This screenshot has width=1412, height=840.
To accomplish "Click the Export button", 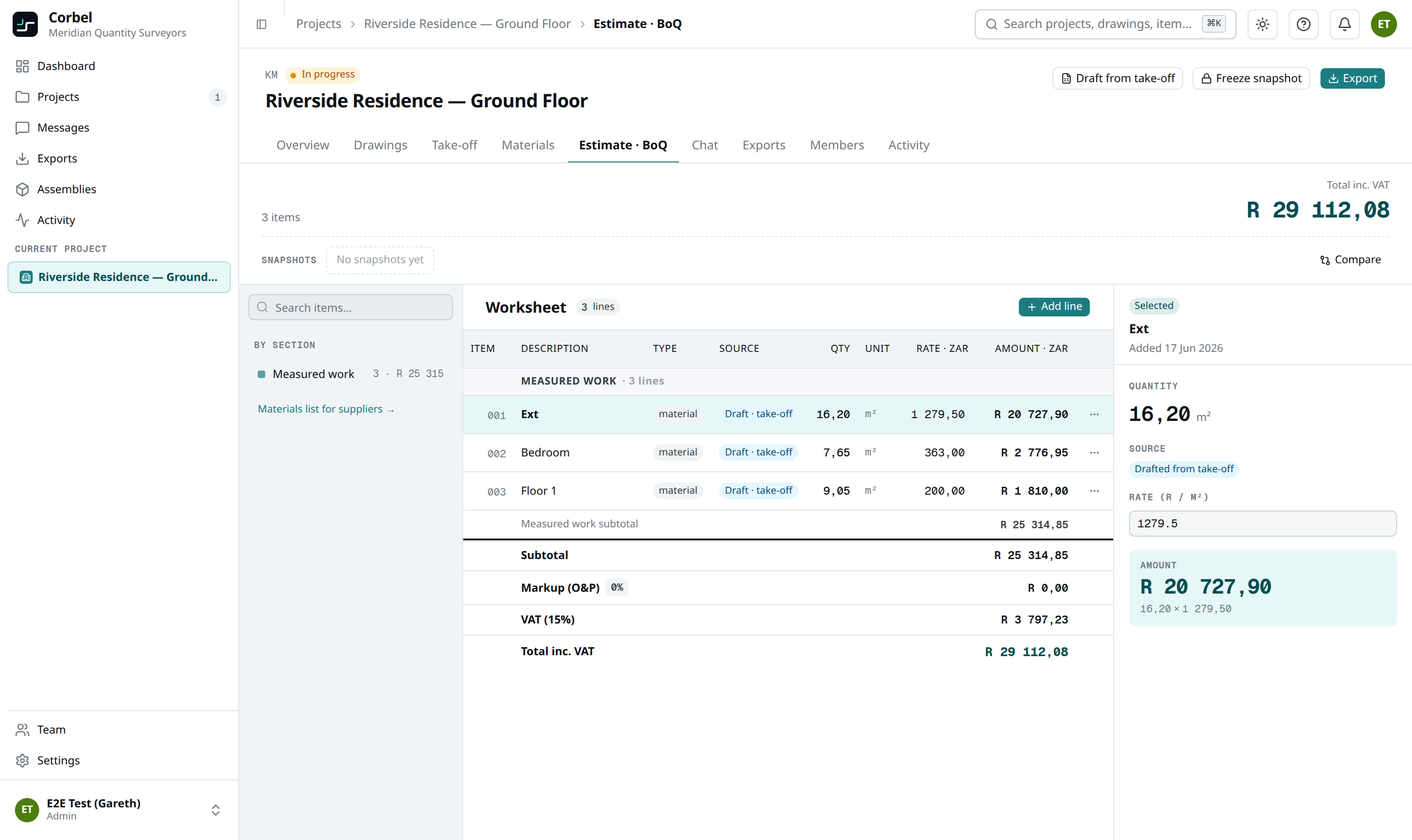I will coord(1352,79).
